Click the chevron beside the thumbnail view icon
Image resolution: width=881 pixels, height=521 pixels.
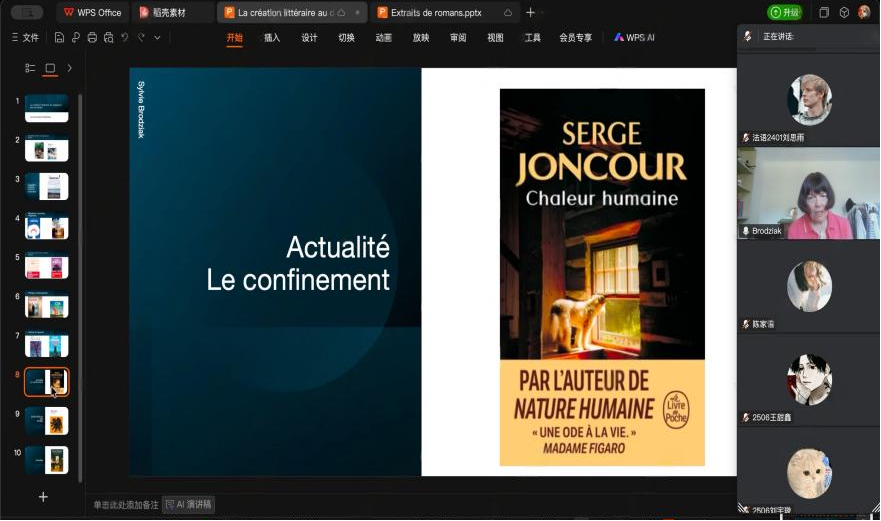click(x=70, y=68)
